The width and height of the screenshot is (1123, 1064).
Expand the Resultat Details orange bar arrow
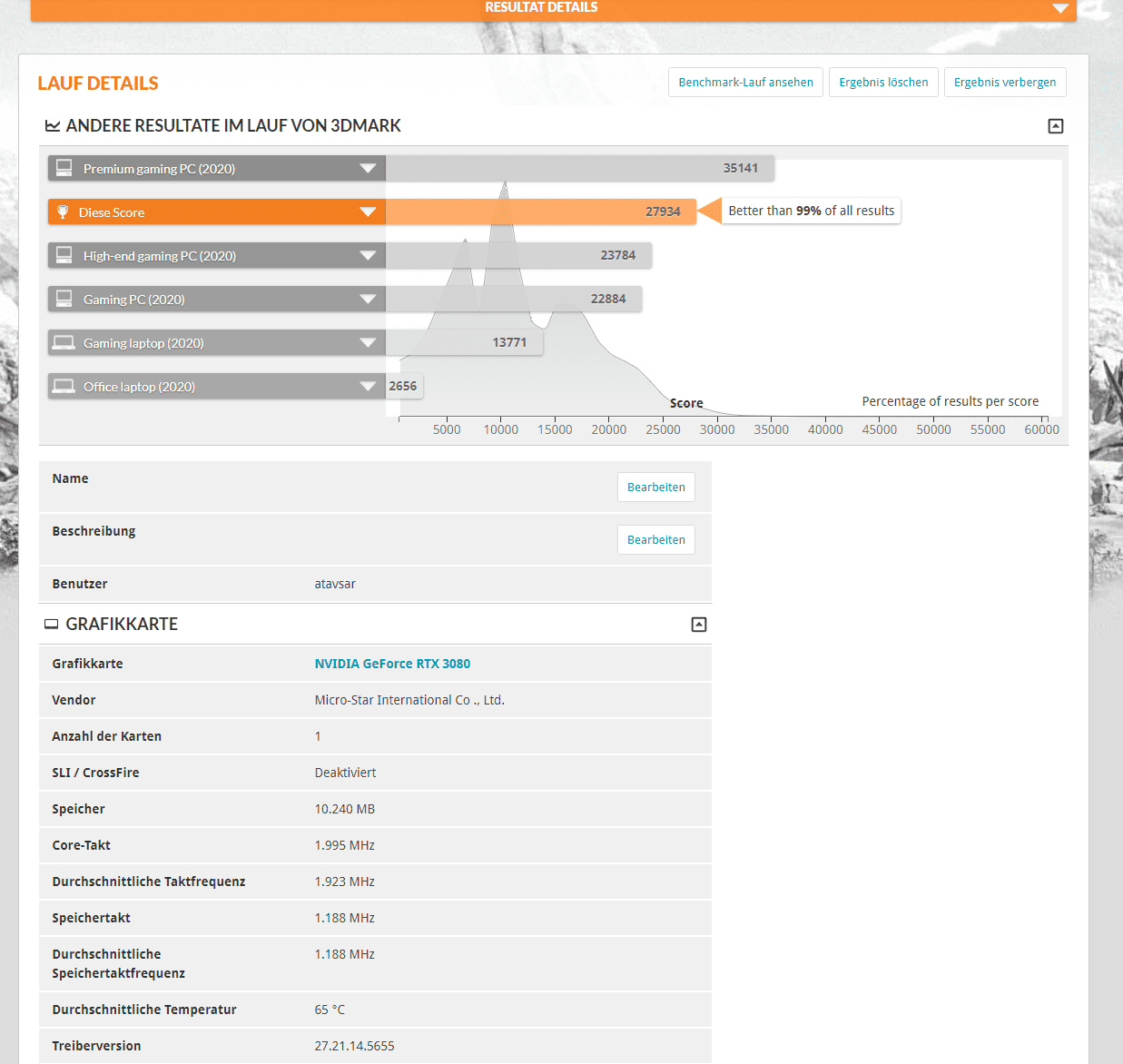pos(1060,8)
